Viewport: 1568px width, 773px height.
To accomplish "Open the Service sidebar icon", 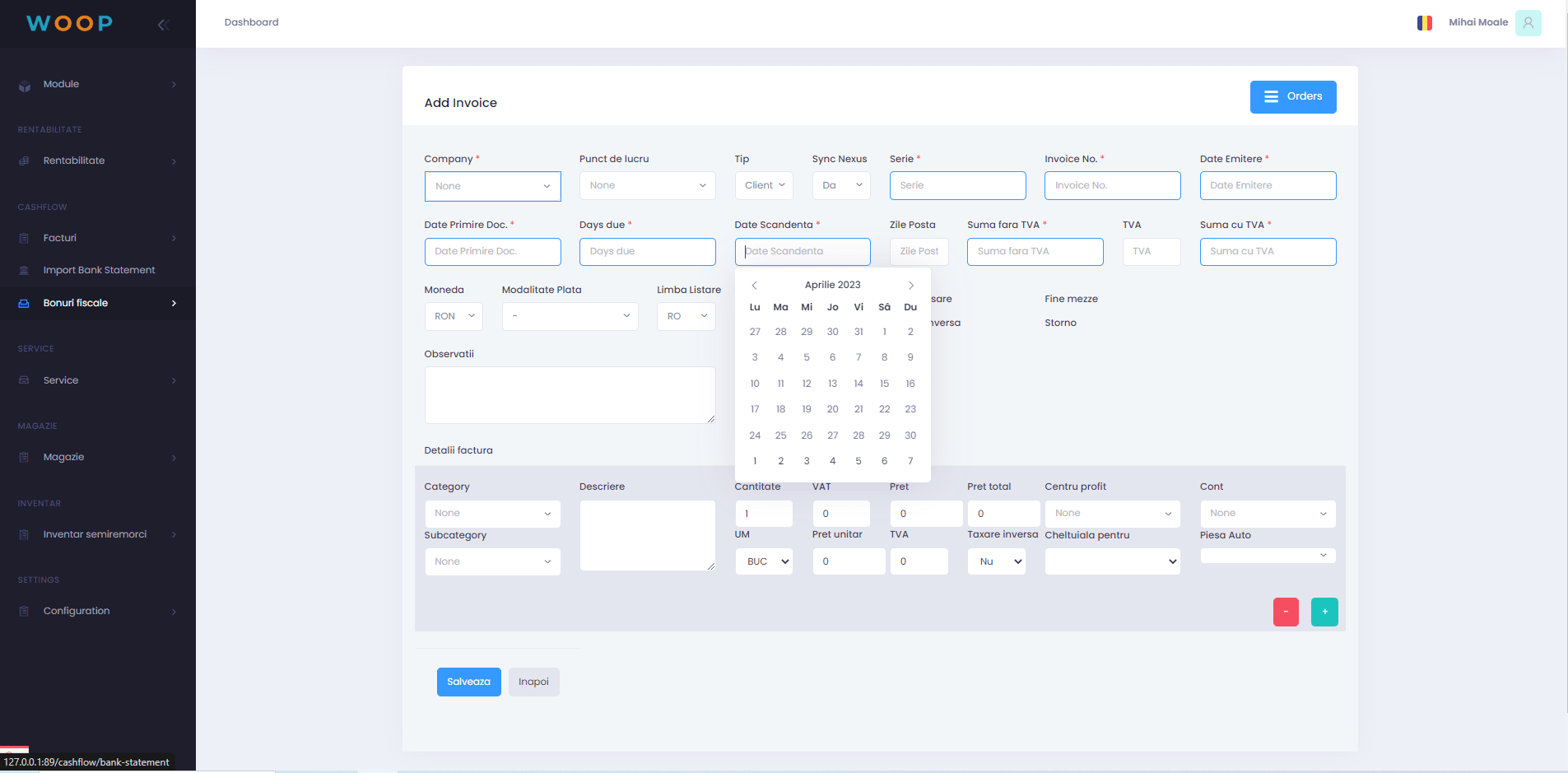I will pos(23,380).
